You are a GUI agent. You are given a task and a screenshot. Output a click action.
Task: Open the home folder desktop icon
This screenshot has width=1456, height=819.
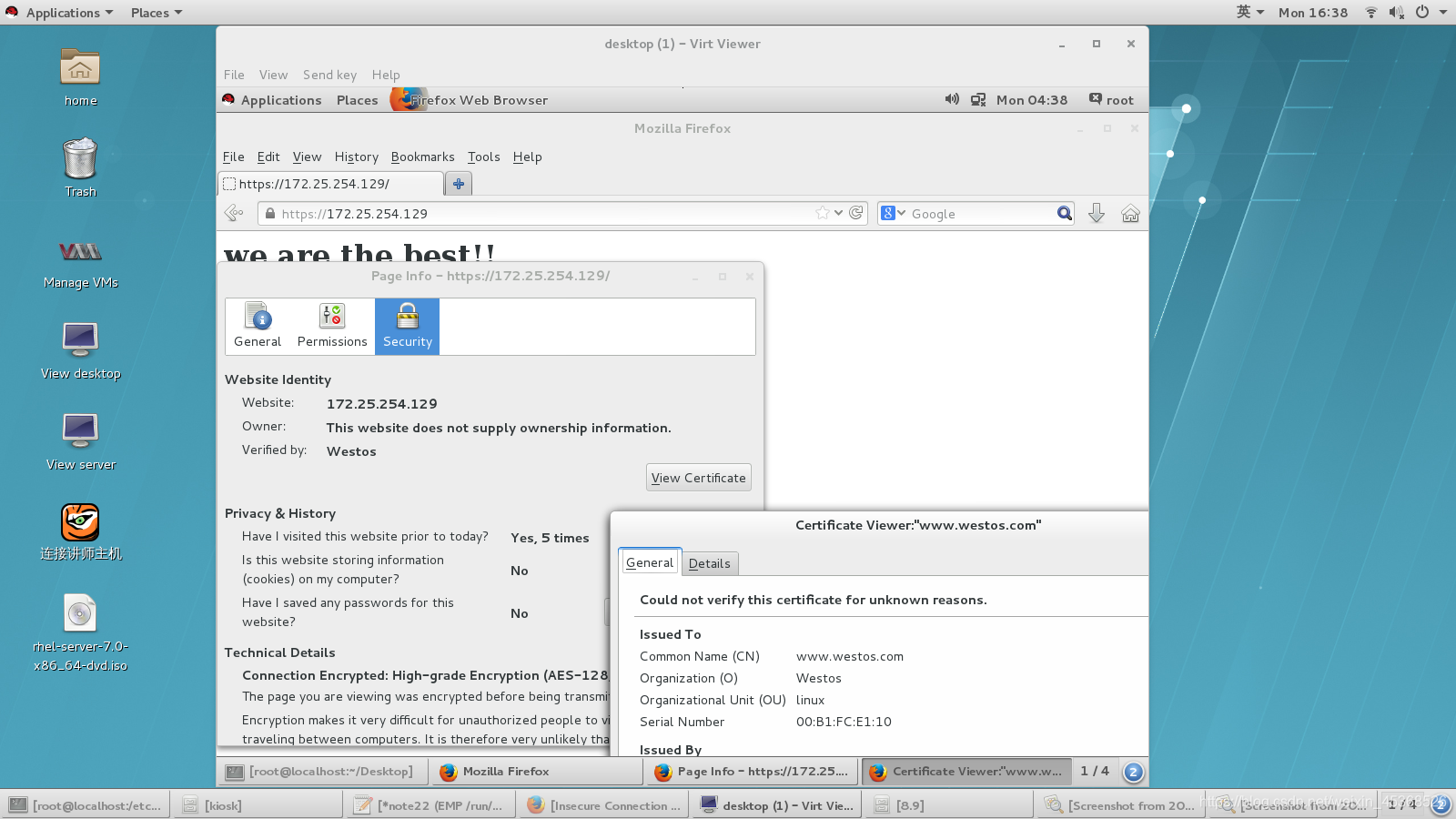(80, 68)
